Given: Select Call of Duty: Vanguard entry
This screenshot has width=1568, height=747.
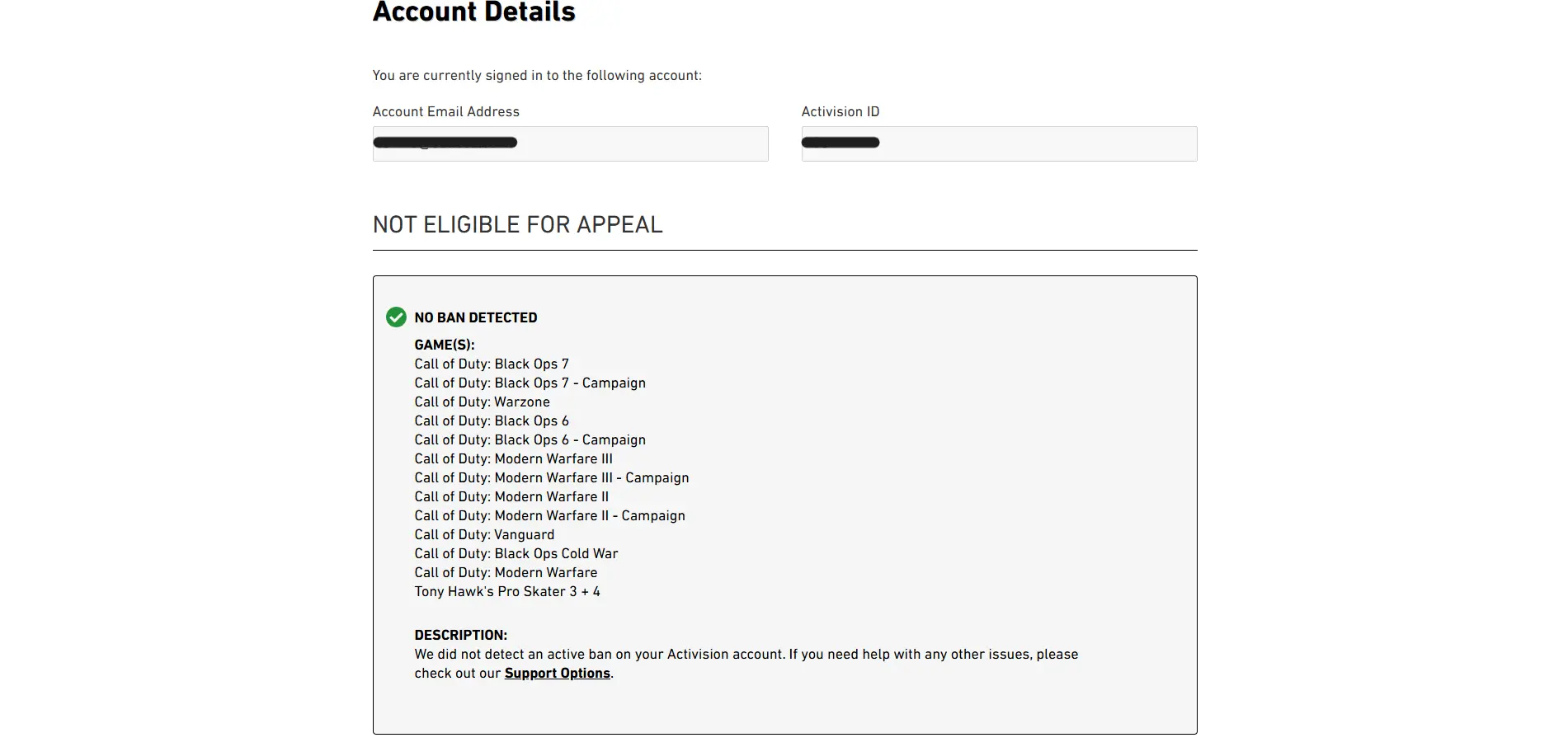Looking at the screenshot, I should (485, 534).
